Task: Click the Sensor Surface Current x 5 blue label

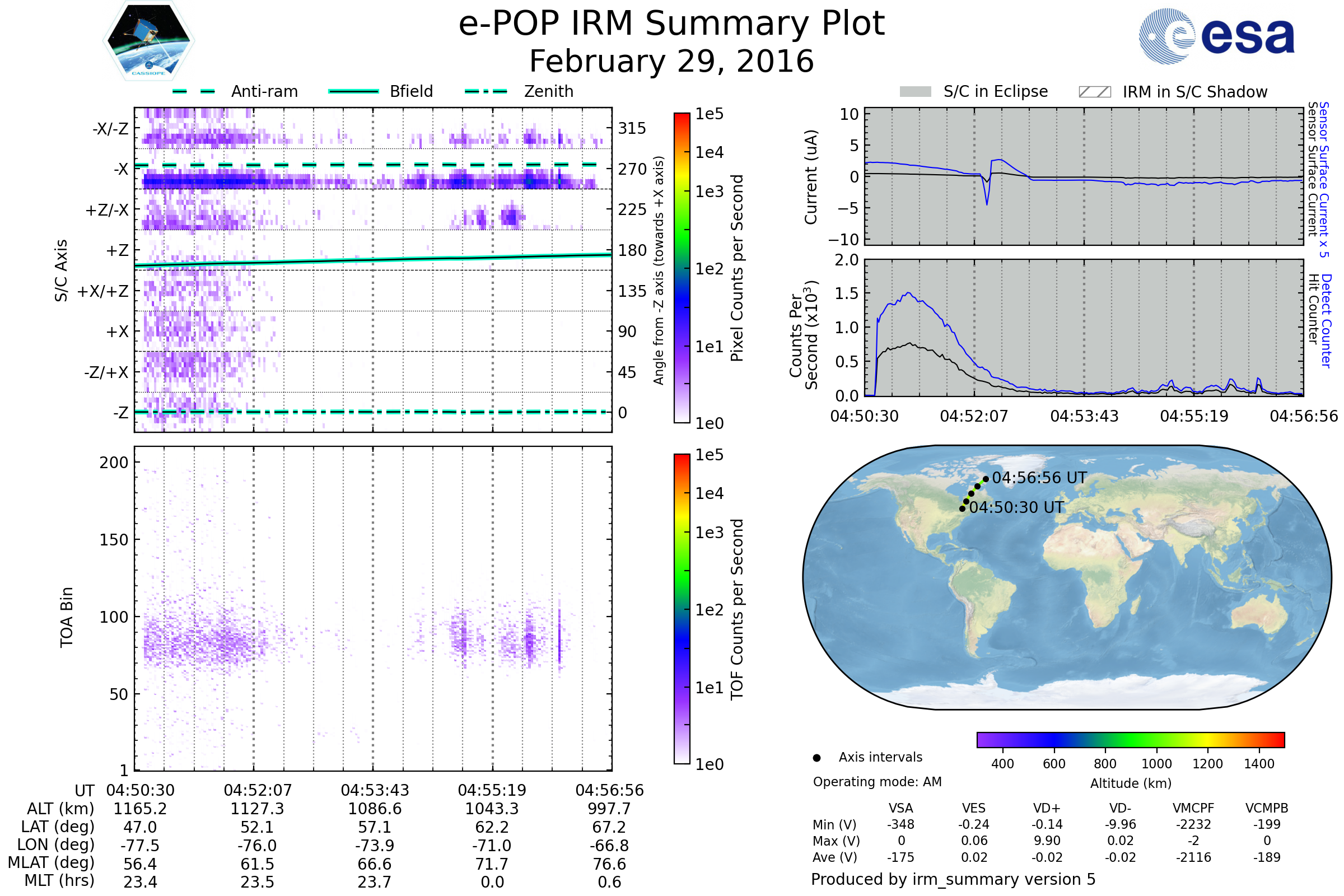Action: pos(1324,179)
